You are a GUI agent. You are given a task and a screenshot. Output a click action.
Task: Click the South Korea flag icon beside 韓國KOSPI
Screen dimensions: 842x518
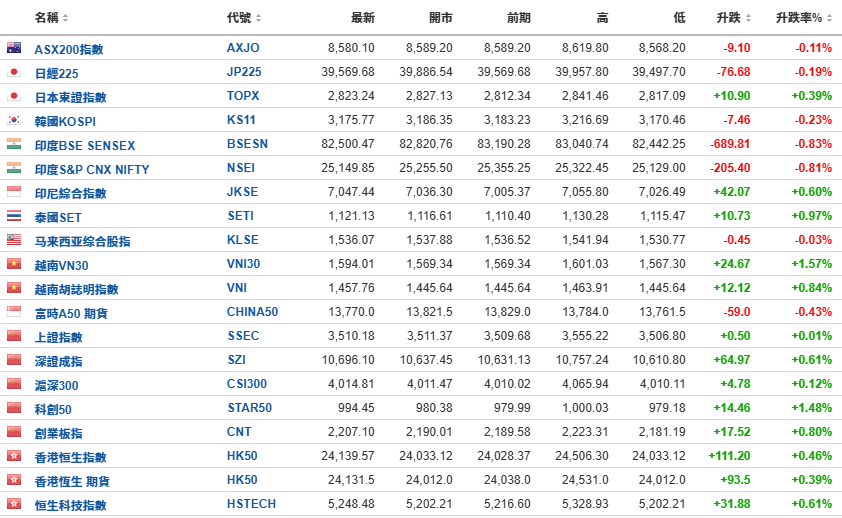click(x=14, y=120)
